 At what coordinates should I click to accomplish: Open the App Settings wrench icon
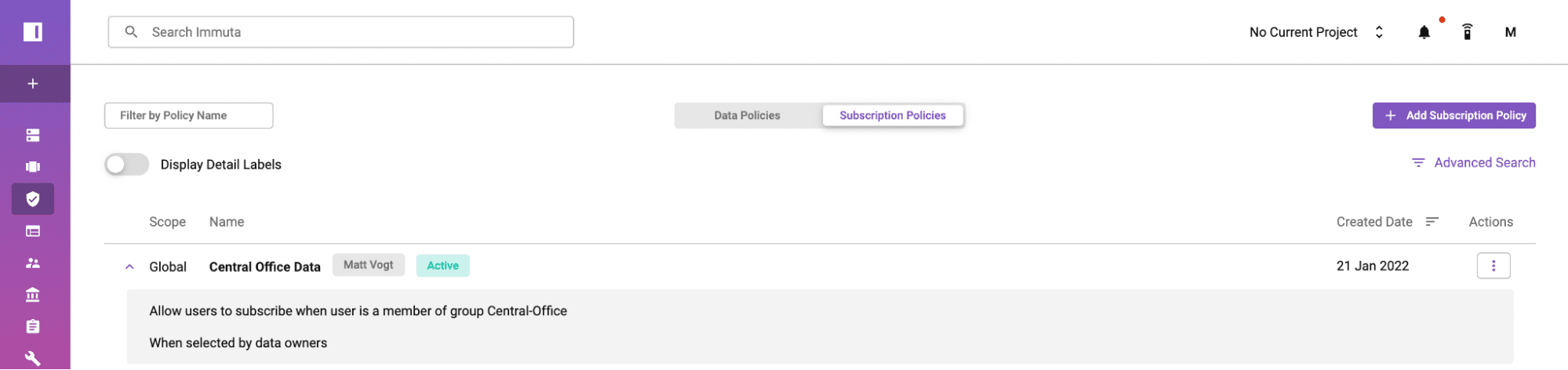tap(33, 358)
